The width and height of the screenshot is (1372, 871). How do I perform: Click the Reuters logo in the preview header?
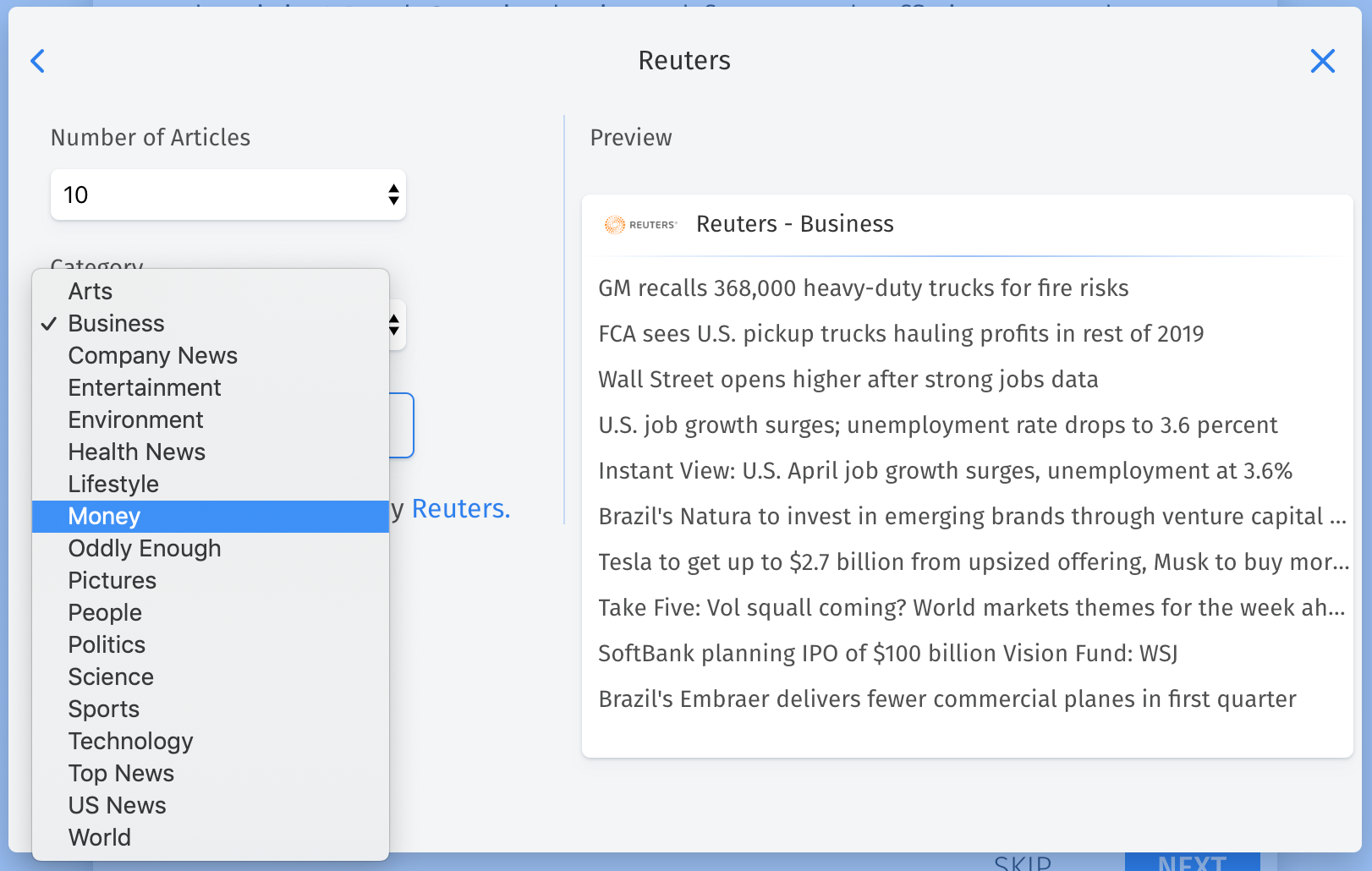[x=640, y=225]
